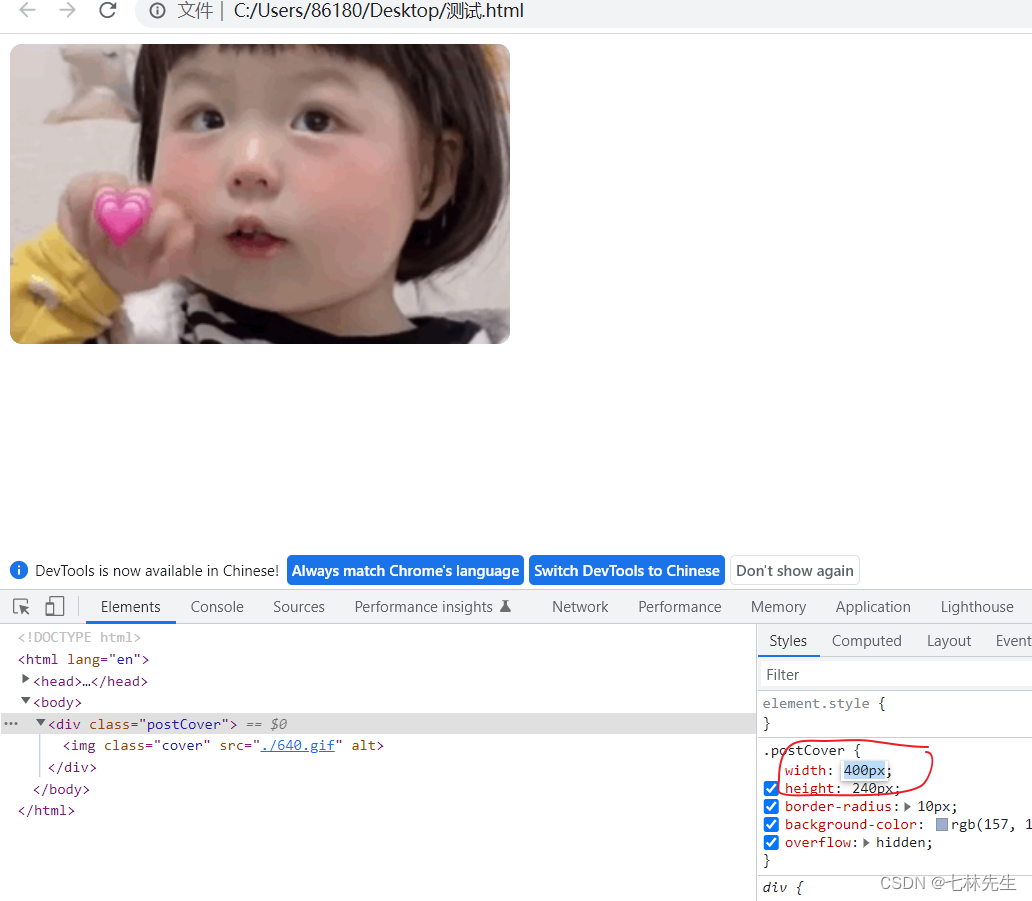Uncheck the height property checkbox

771,788
